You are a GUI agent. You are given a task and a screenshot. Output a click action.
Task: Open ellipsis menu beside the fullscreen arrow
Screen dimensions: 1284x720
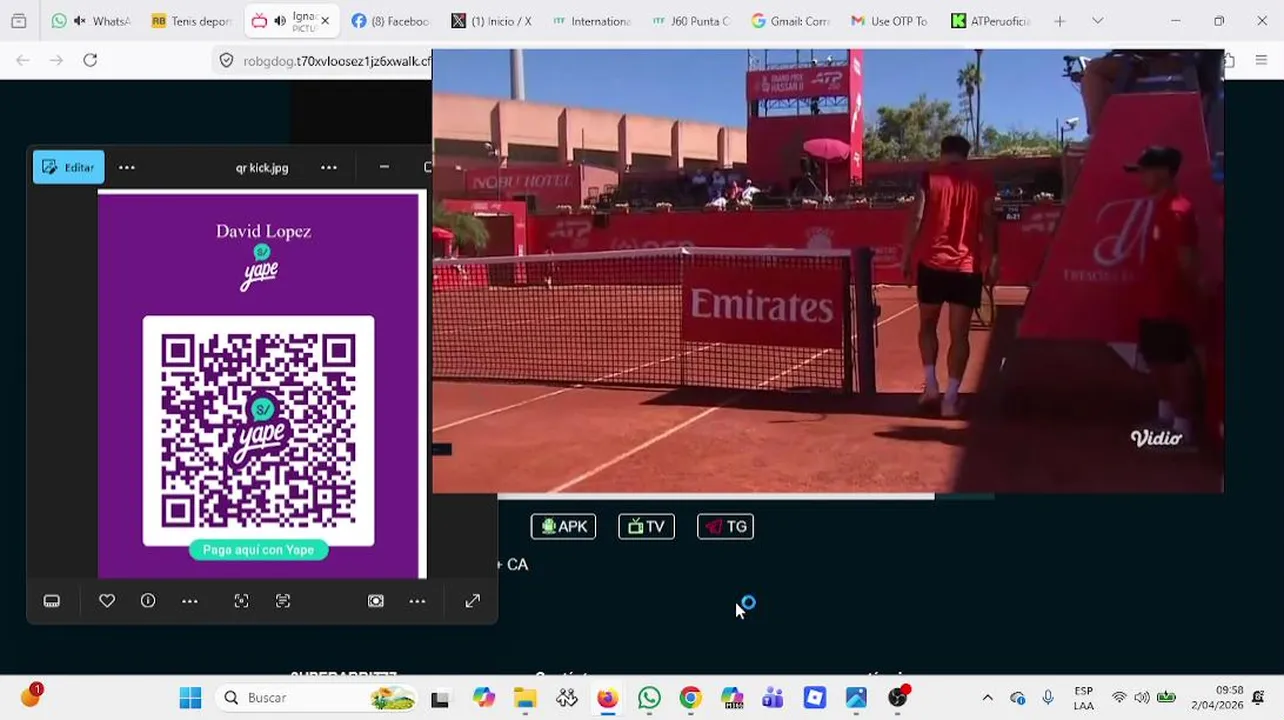point(417,601)
